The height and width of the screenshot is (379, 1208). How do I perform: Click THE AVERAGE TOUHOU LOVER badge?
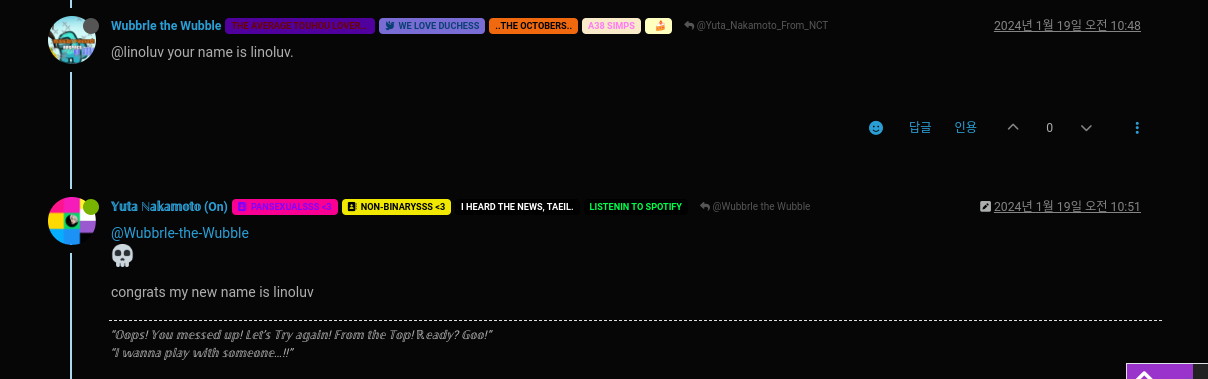300,26
